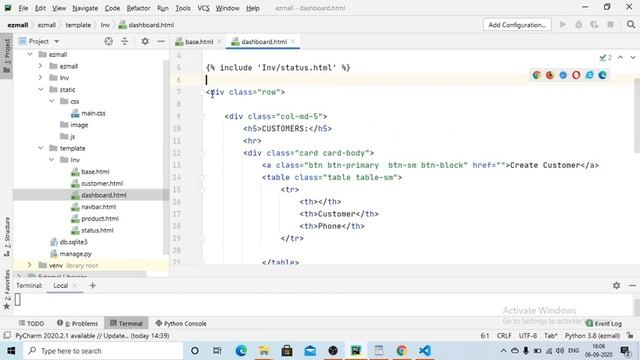Open Windows Start menu

[11, 351]
